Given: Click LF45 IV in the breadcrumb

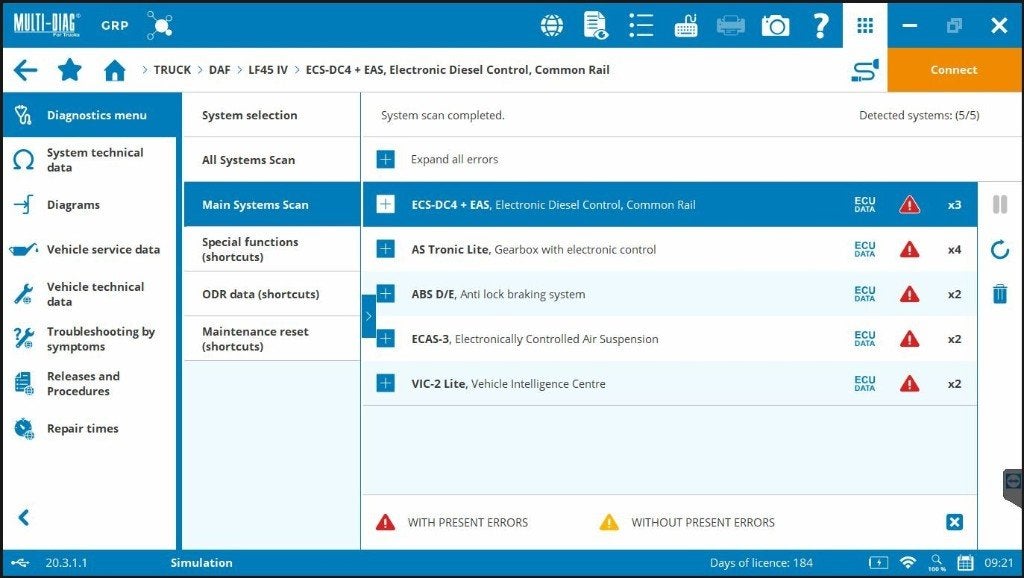Looking at the screenshot, I should pos(268,70).
